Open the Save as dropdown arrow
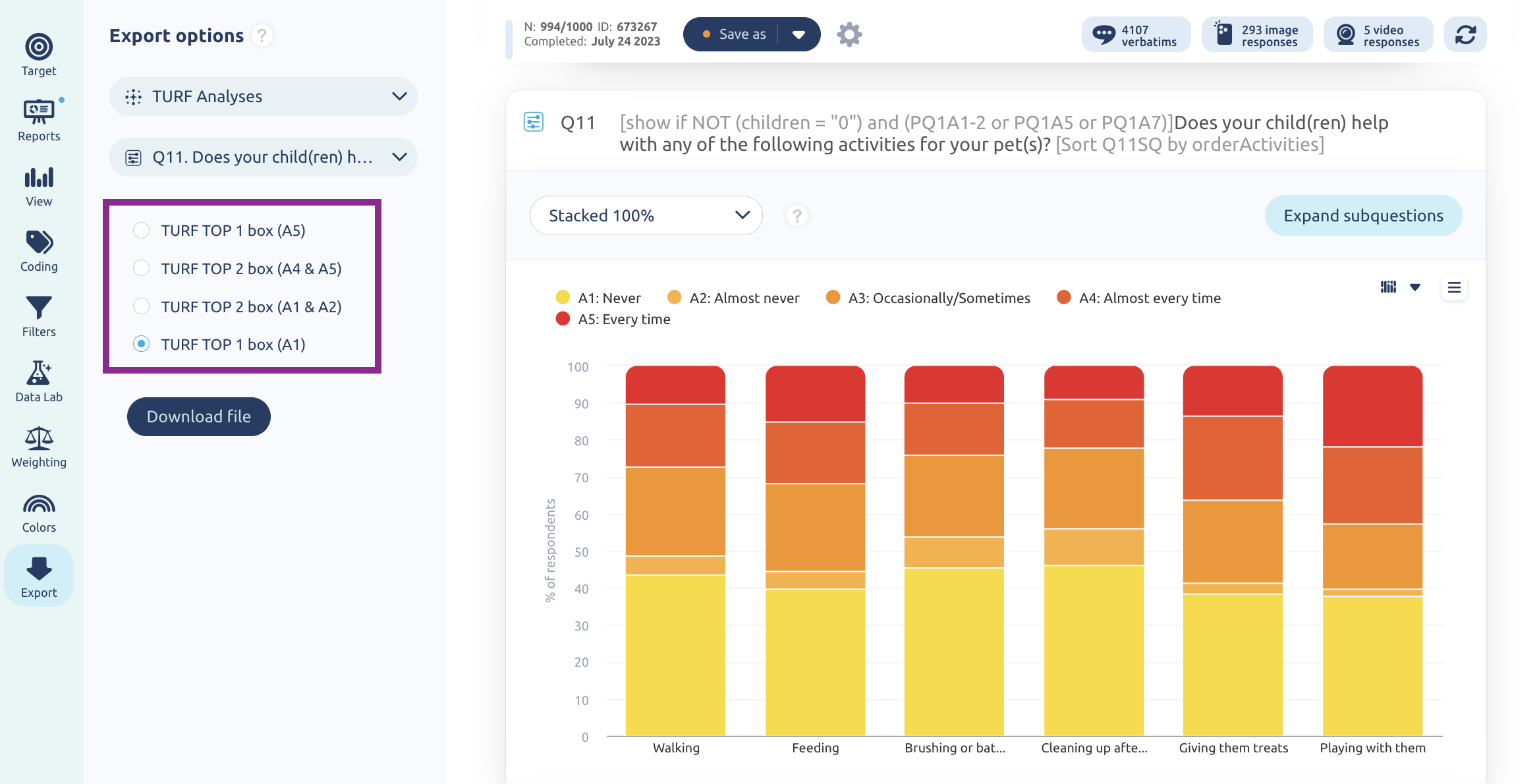This screenshot has width=1539, height=784. (798, 34)
